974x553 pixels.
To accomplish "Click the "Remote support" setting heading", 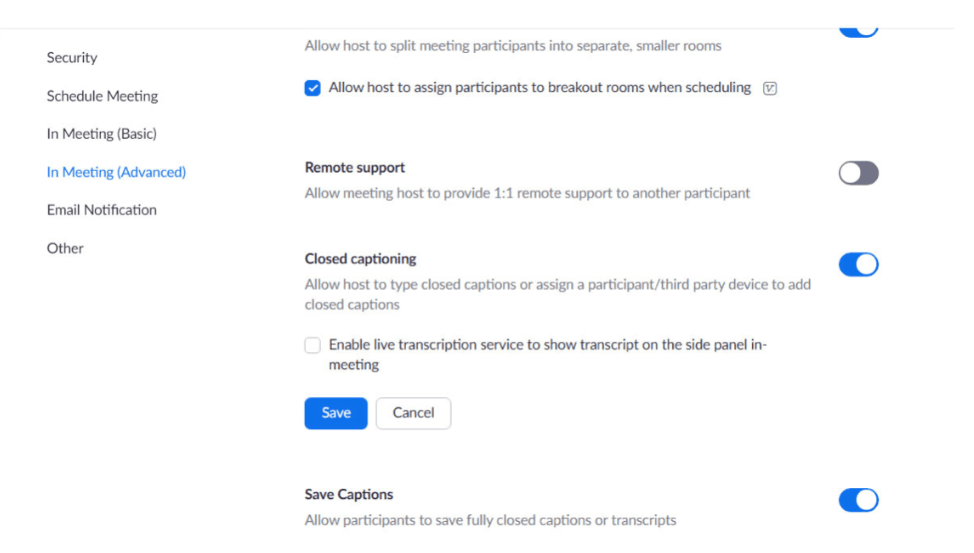I will click(x=355, y=168).
